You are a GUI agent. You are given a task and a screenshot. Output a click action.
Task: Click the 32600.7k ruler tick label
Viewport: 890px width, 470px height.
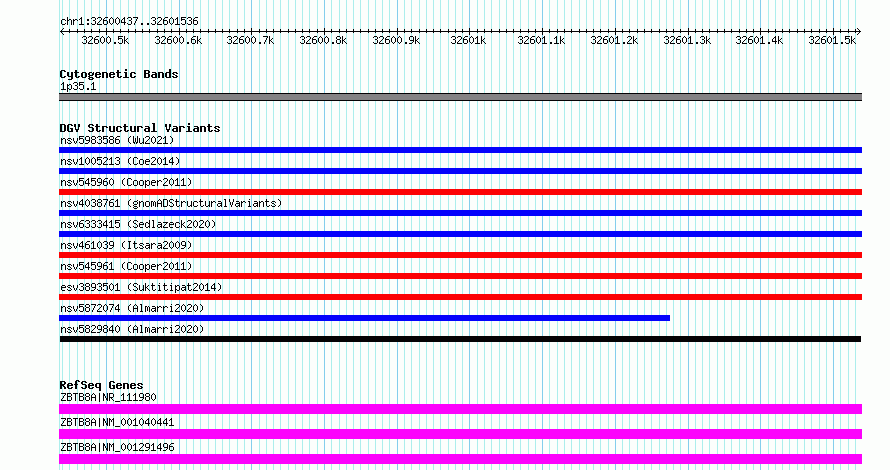point(250,40)
